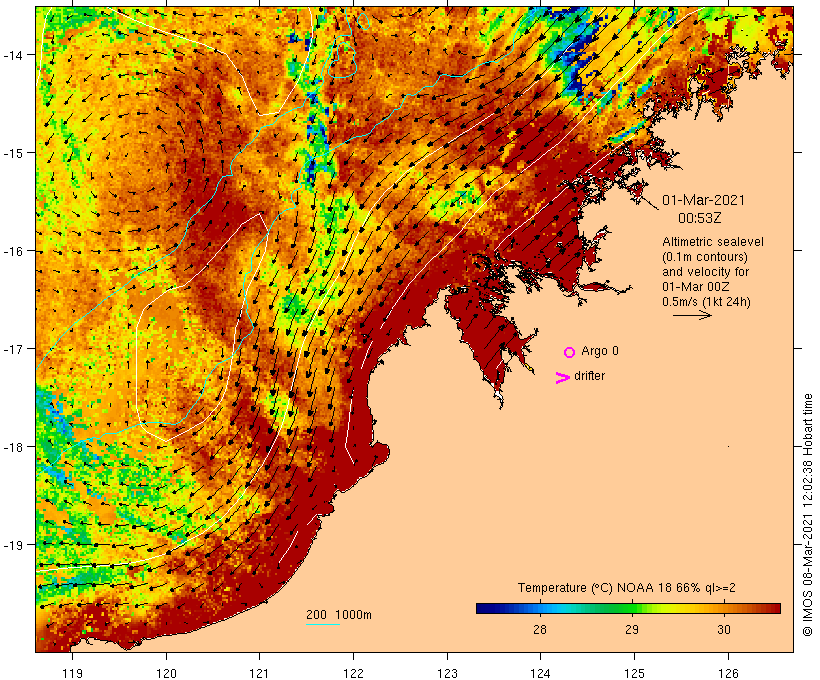820x680 pixels.
Task: Click longitude axis label '122'
Action: [x=354, y=673]
